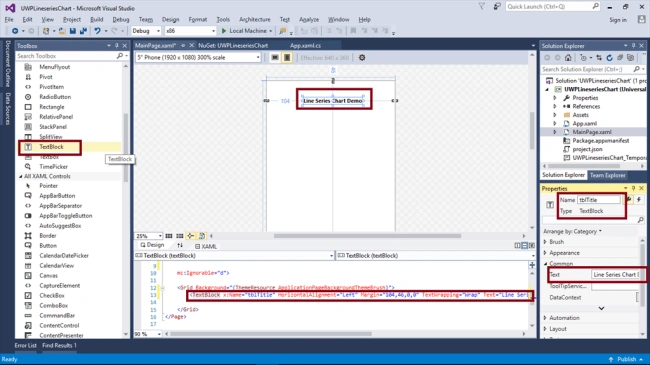Select the ComboBox control in Toolbox
The width and height of the screenshot is (650, 365).
coord(53,305)
